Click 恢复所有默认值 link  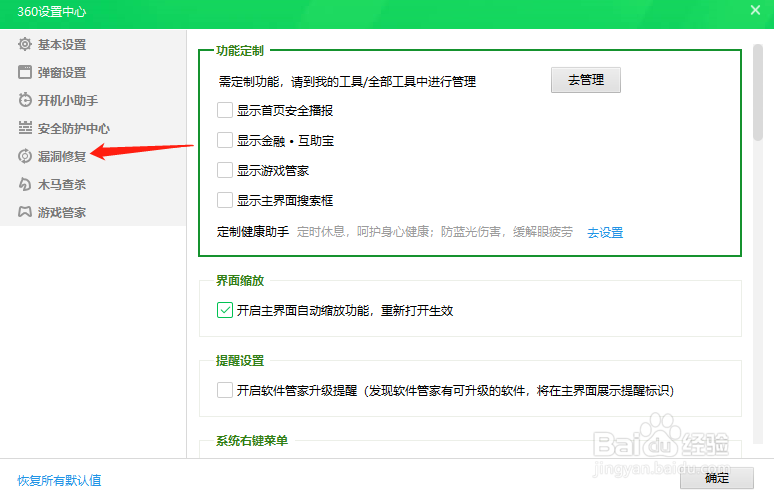click(x=59, y=480)
